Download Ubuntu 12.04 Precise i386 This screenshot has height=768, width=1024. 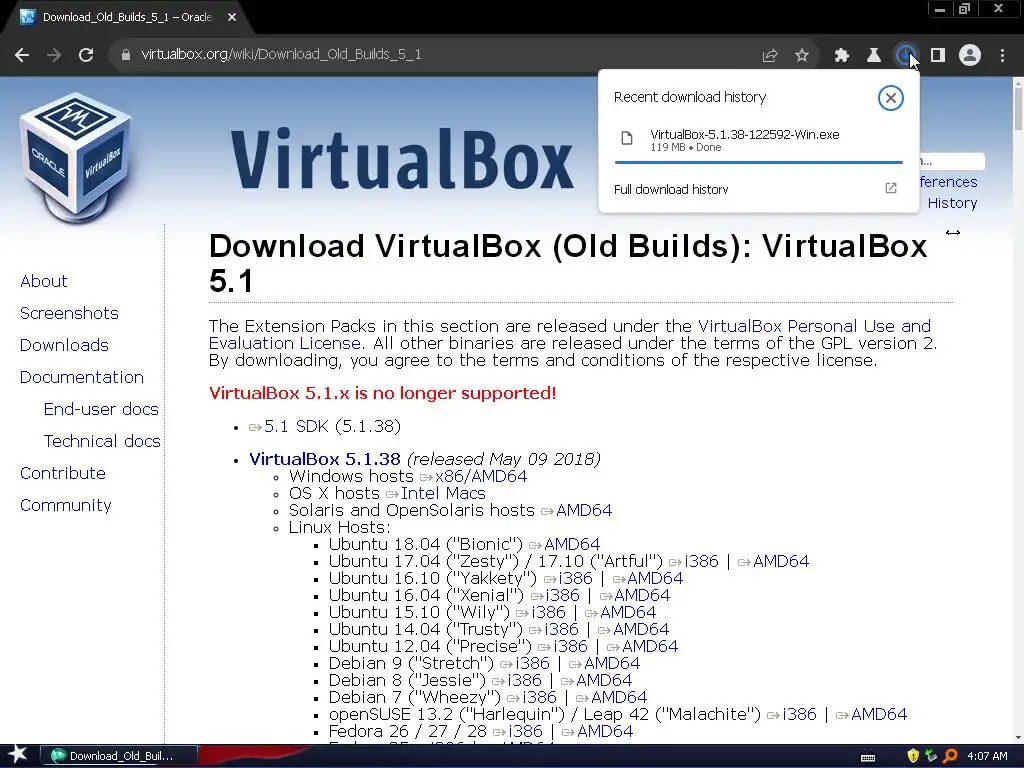571,646
